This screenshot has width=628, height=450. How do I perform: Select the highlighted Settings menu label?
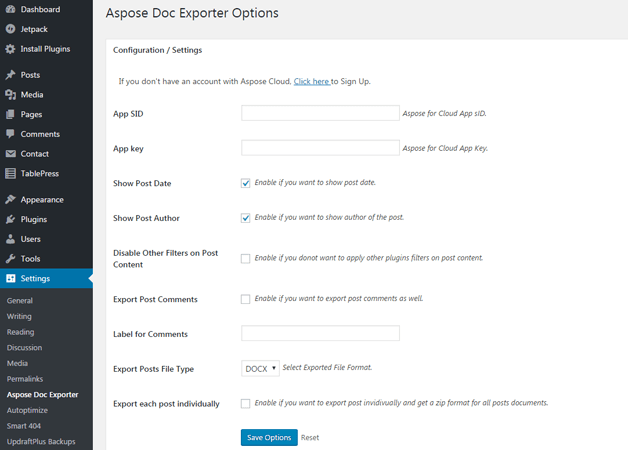pyautogui.click(x=35, y=279)
